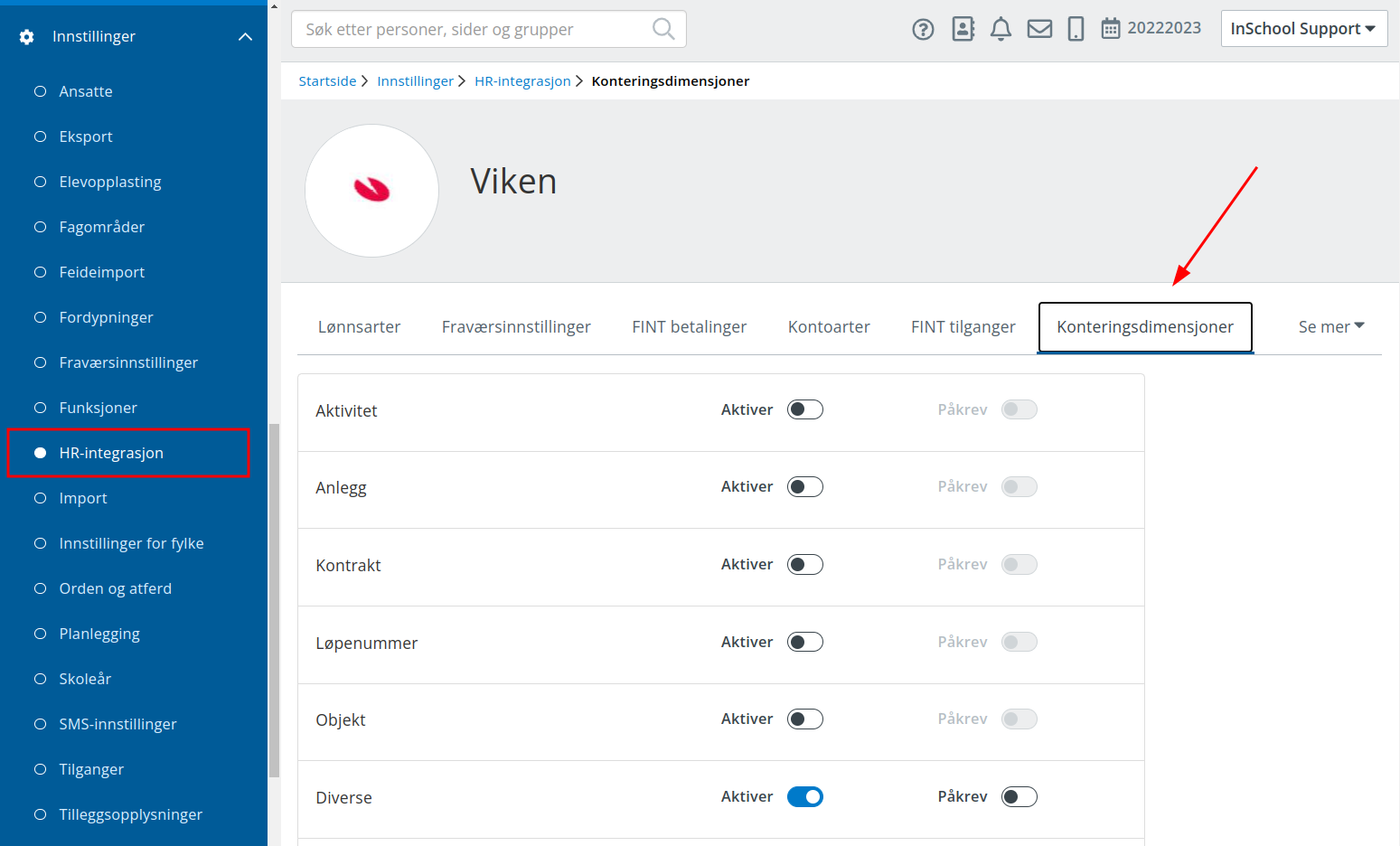Click the sidebar vertical scrollbar
Viewport: 1400px width, 846px height.
[275, 600]
